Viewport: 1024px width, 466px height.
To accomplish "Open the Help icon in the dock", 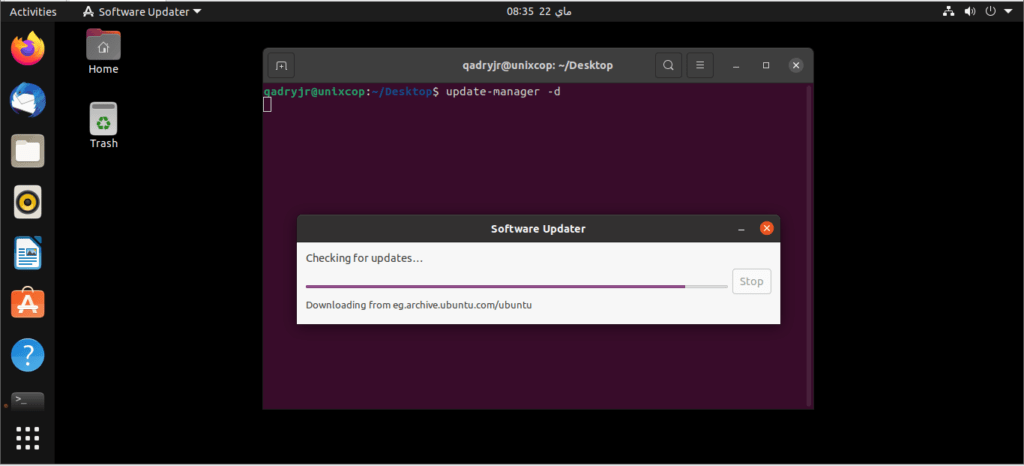I will pos(27,355).
